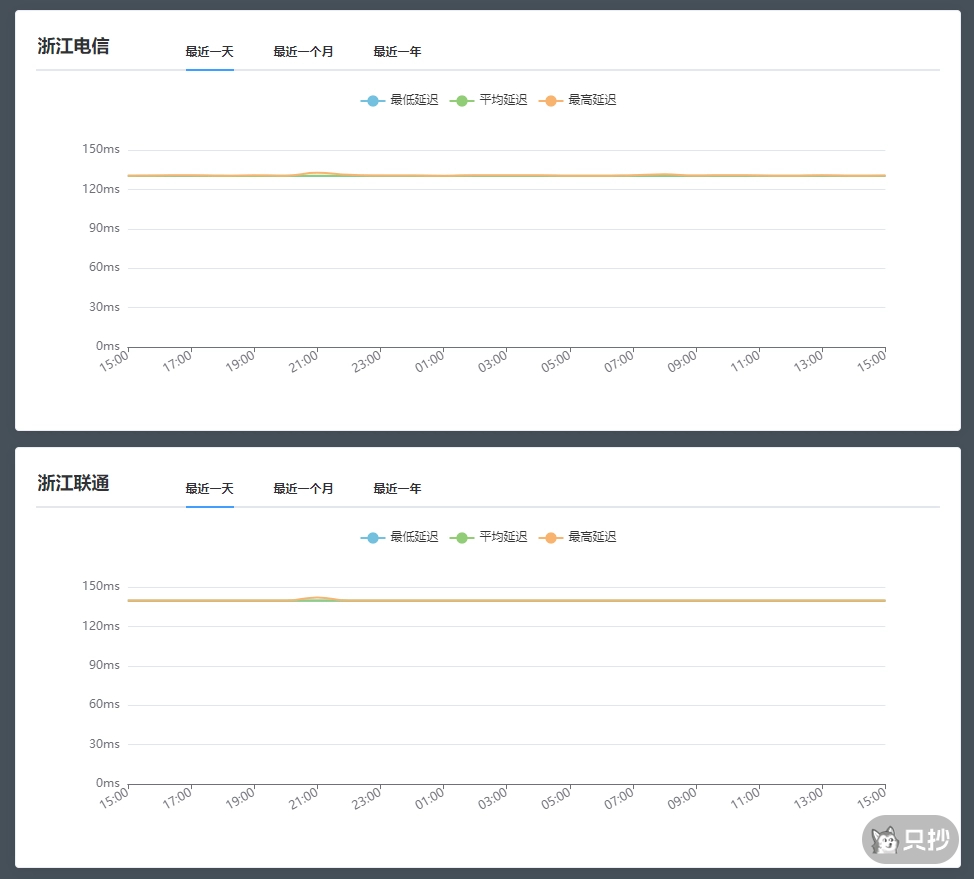
Task: Click the 浙江电信 section title
Action: pyautogui.click(x=75, y=46)
